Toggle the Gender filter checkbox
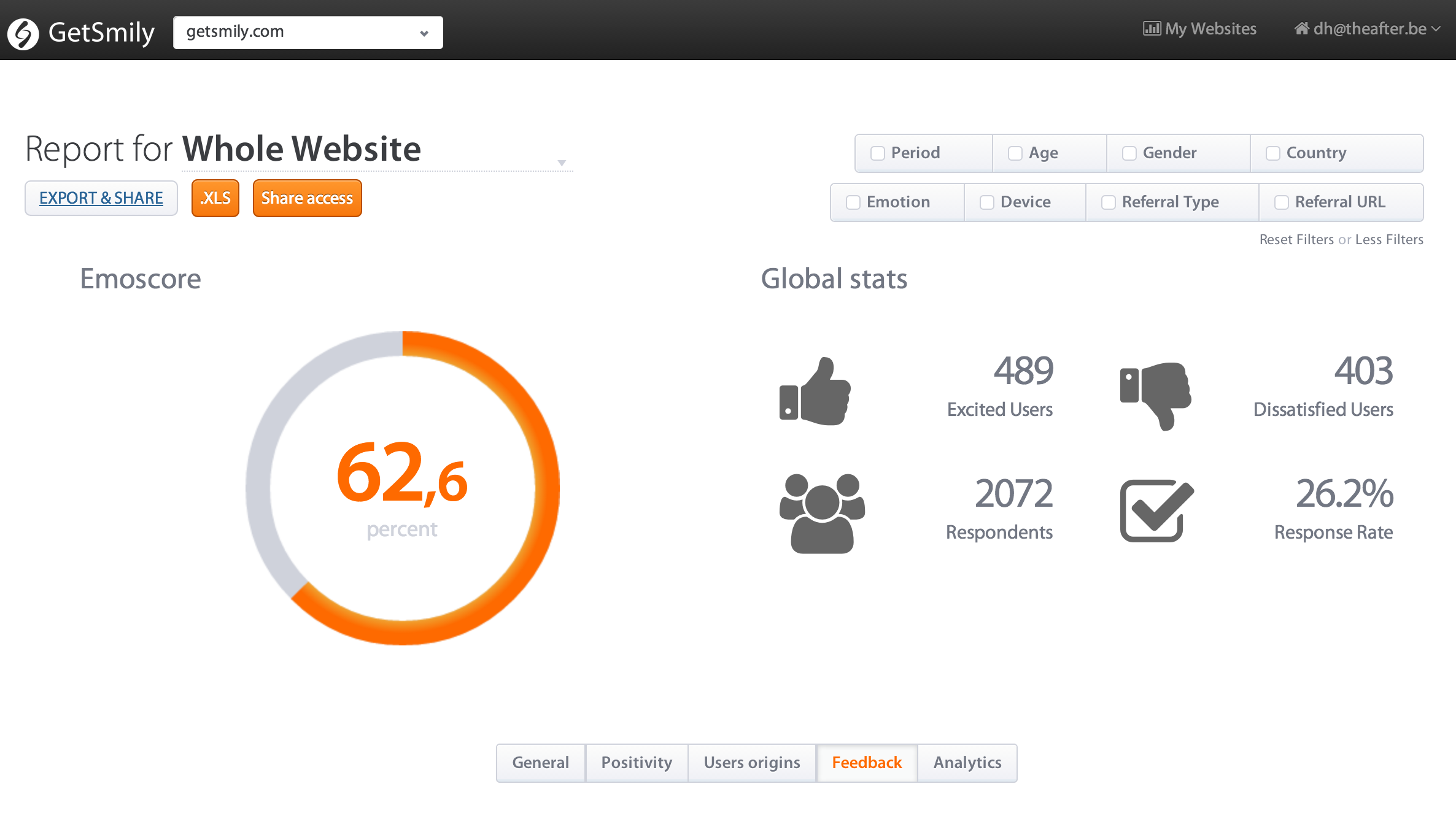Image resolution: width=1456 pixels, height=827 pixels. pos(1129,153)
